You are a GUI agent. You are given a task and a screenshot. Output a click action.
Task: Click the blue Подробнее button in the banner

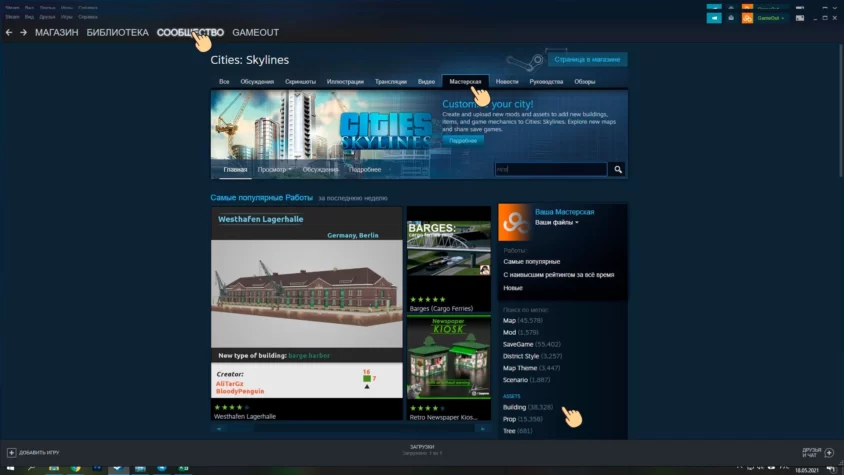pos(463,141)
